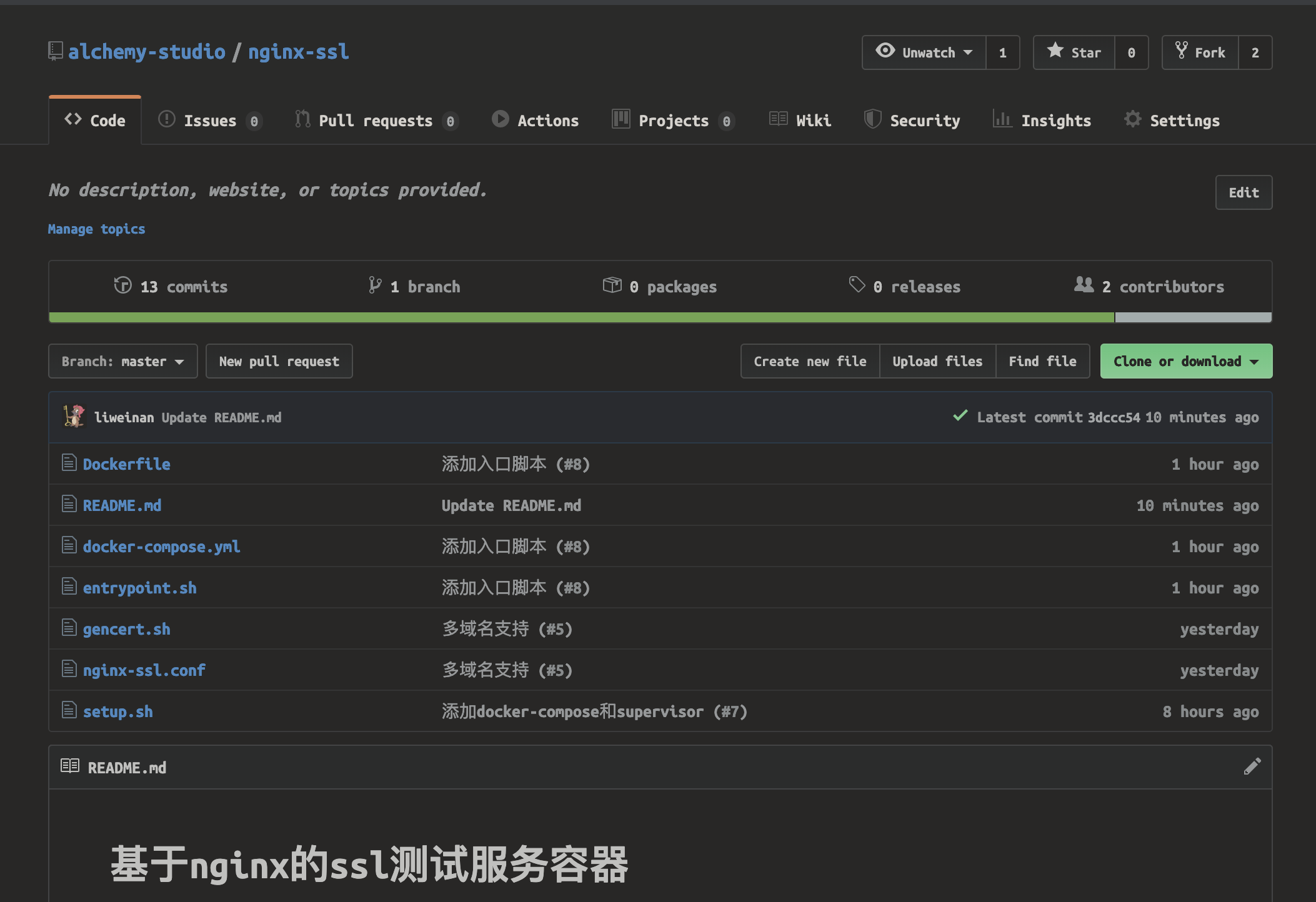
Task: Click the green commit status checkmark
Action: point(960,416)
